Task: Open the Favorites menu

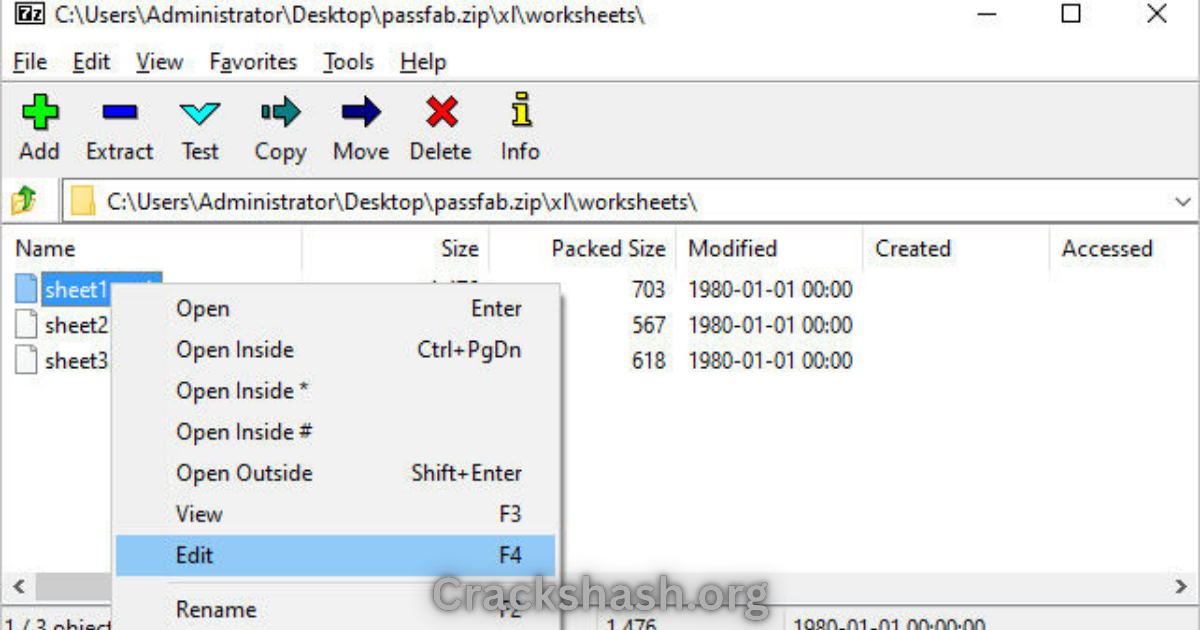Action: click(x=253, y=62)
